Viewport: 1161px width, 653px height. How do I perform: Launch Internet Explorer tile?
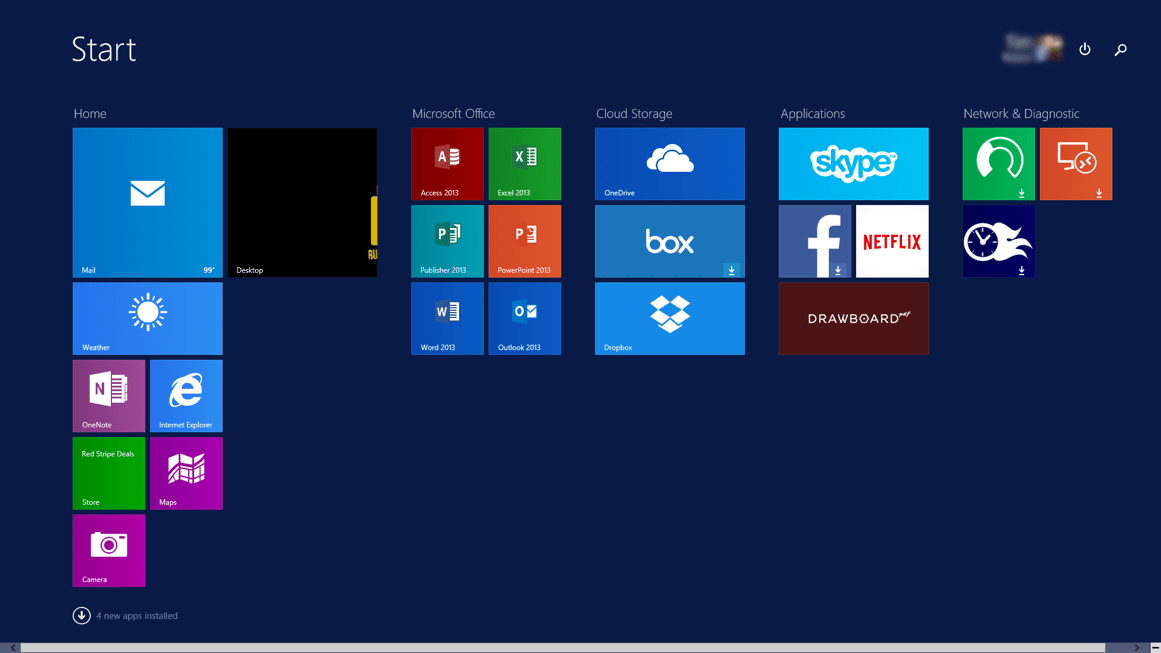click(x=186, y=395)
